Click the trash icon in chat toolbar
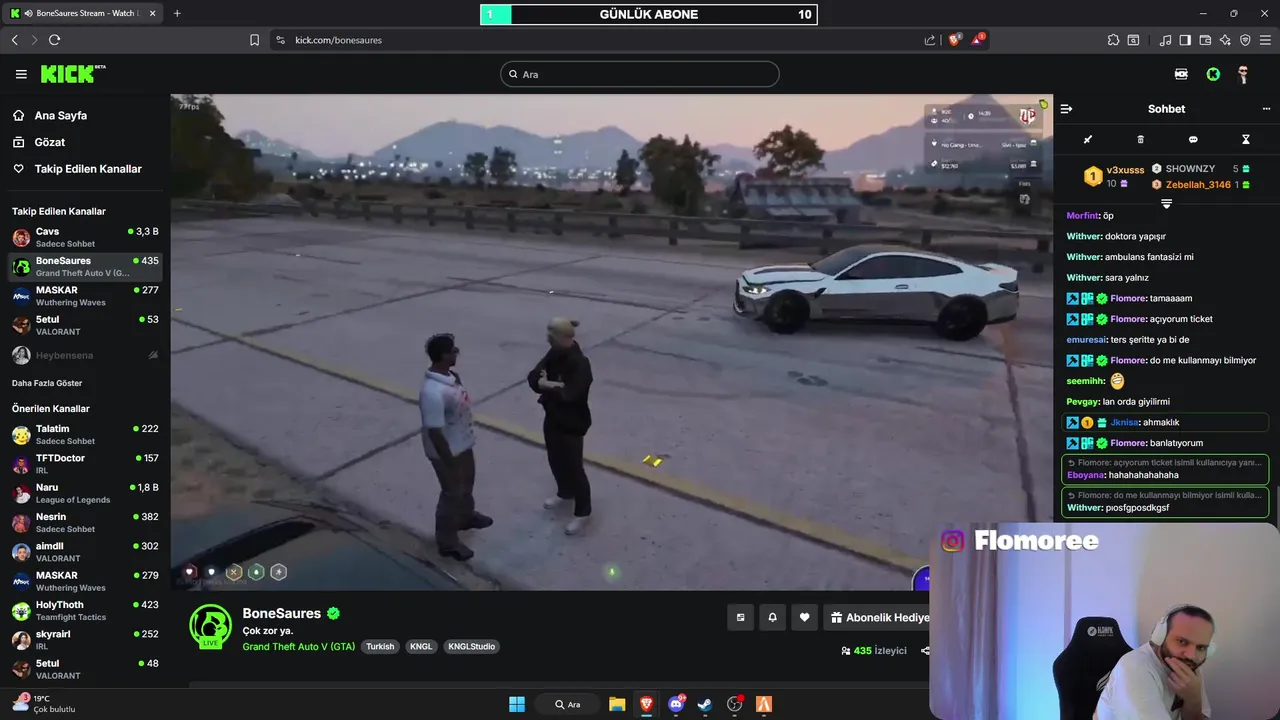Viewport: 1280px width, 720px height. [1140, 139]
